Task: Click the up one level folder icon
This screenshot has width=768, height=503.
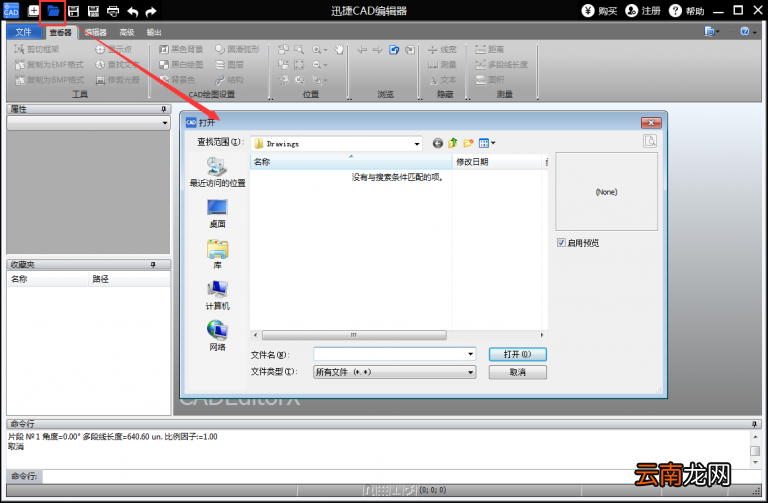Action: point(453,143)
